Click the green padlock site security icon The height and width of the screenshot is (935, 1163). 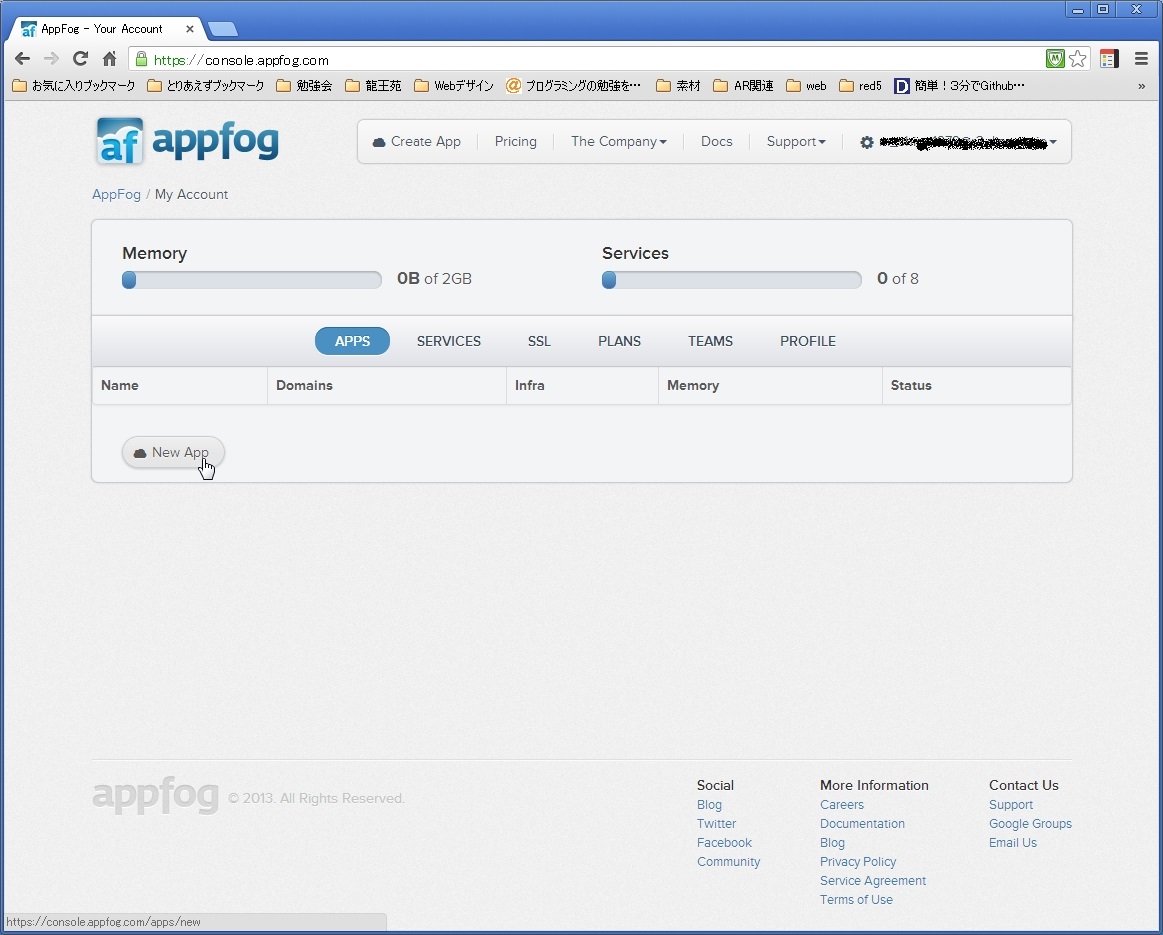[x=141, y=59]
